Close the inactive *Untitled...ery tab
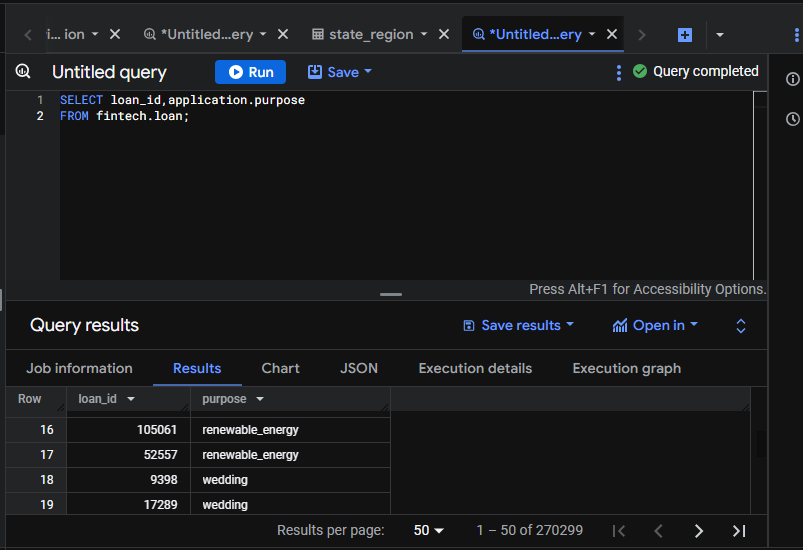Screen dimensions: 803x550 pos(283,34)
